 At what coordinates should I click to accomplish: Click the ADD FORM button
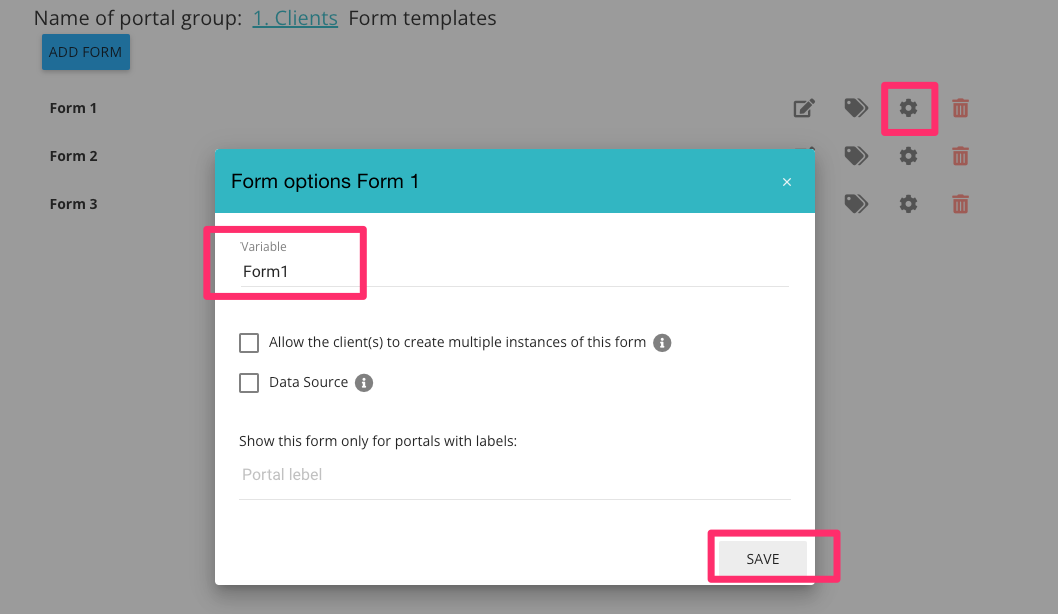click(86, 52)
